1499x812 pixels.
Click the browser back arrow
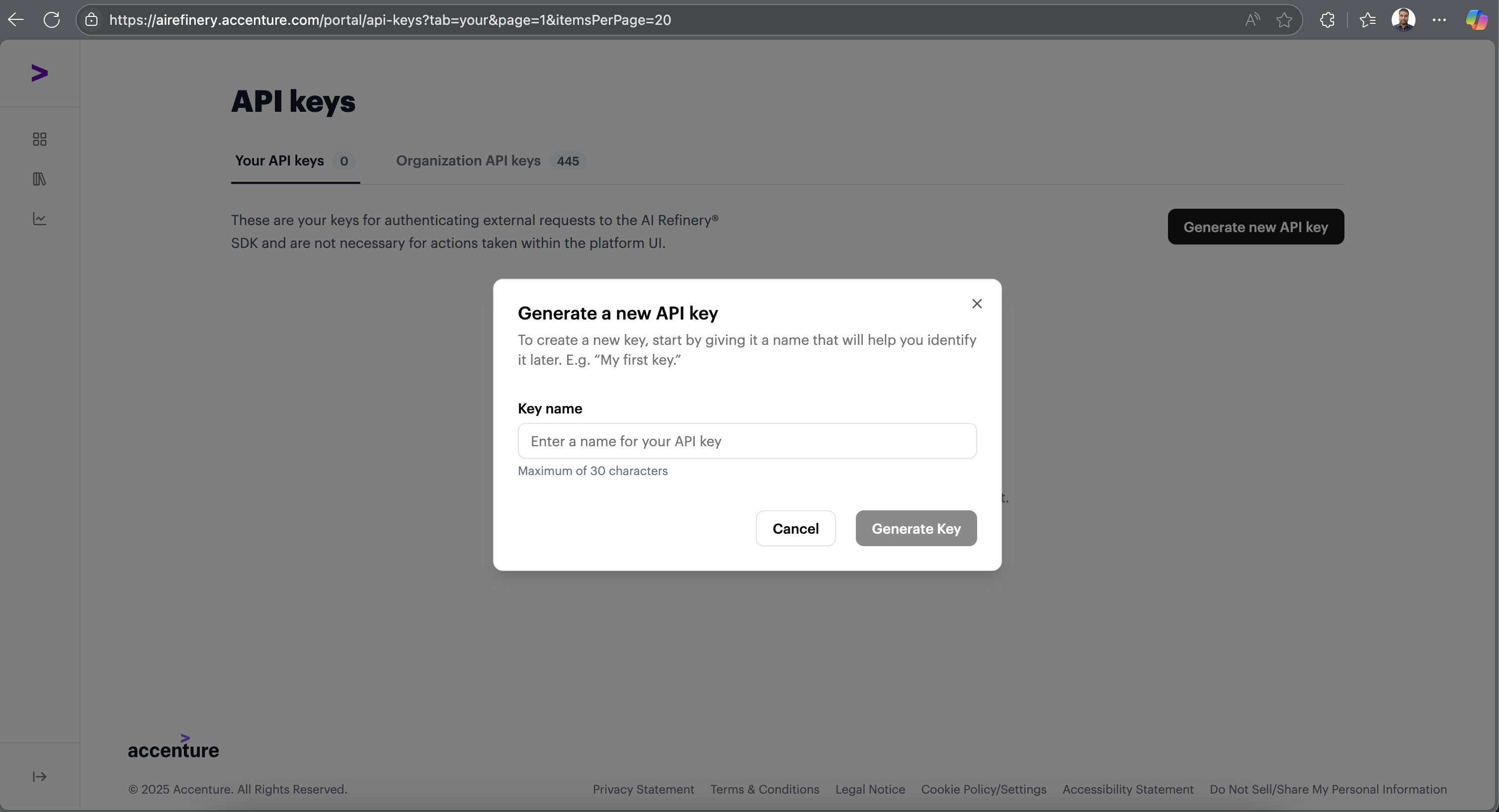pyautogui.click(x=16, y=20)
